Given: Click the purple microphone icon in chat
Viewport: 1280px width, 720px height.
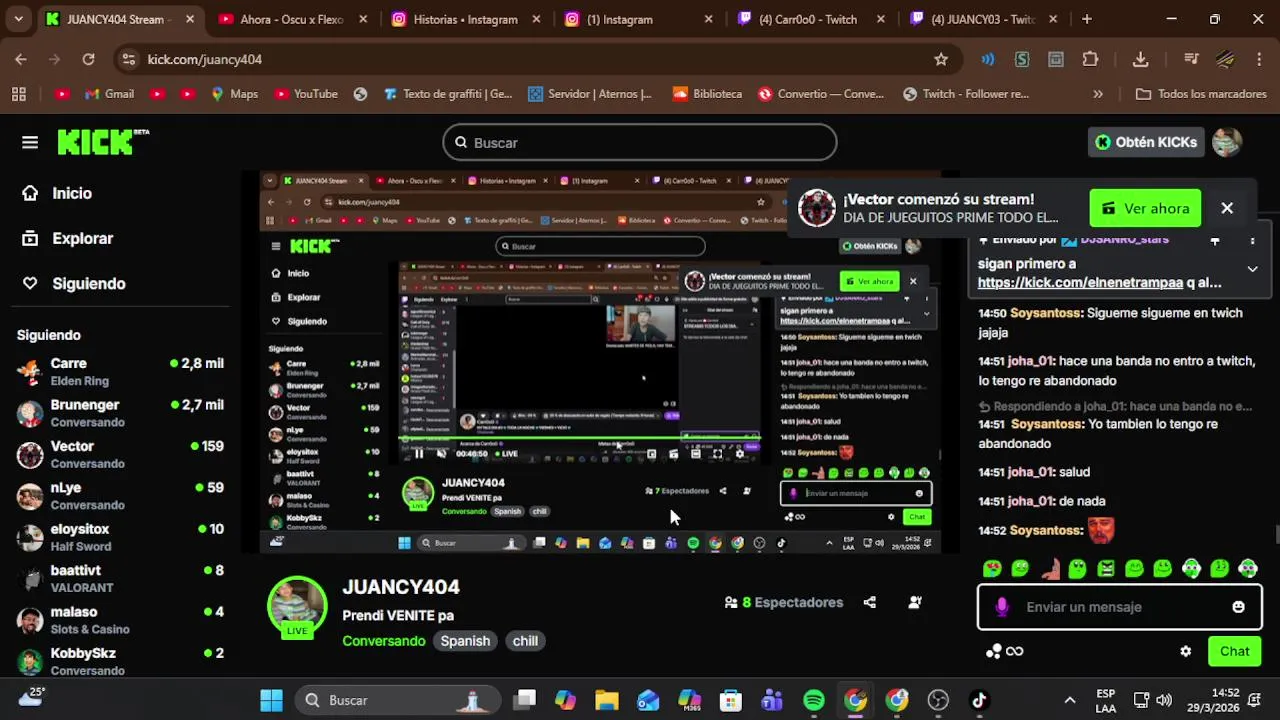Looking at the screenshot, I should (1002, 607).
